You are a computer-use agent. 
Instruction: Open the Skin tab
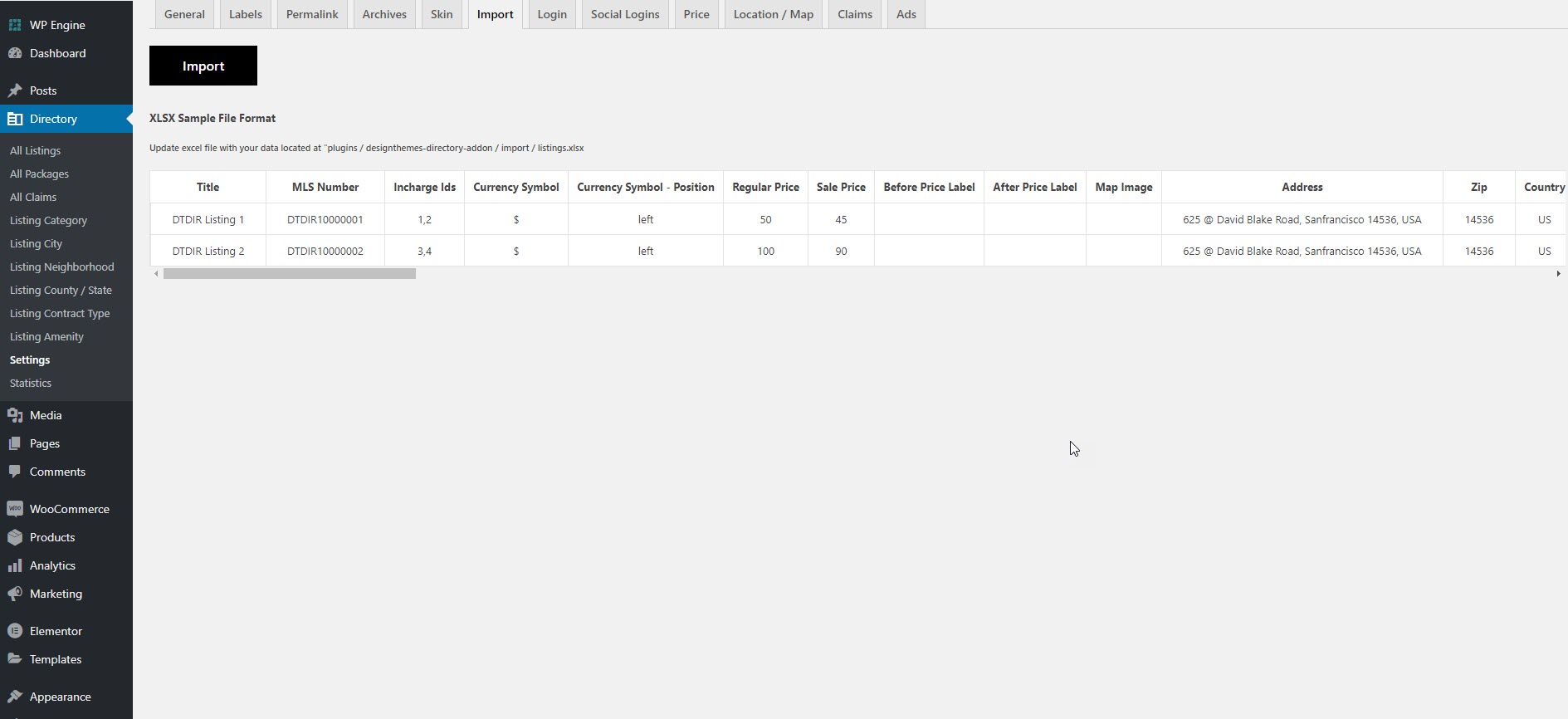[442, 14]
